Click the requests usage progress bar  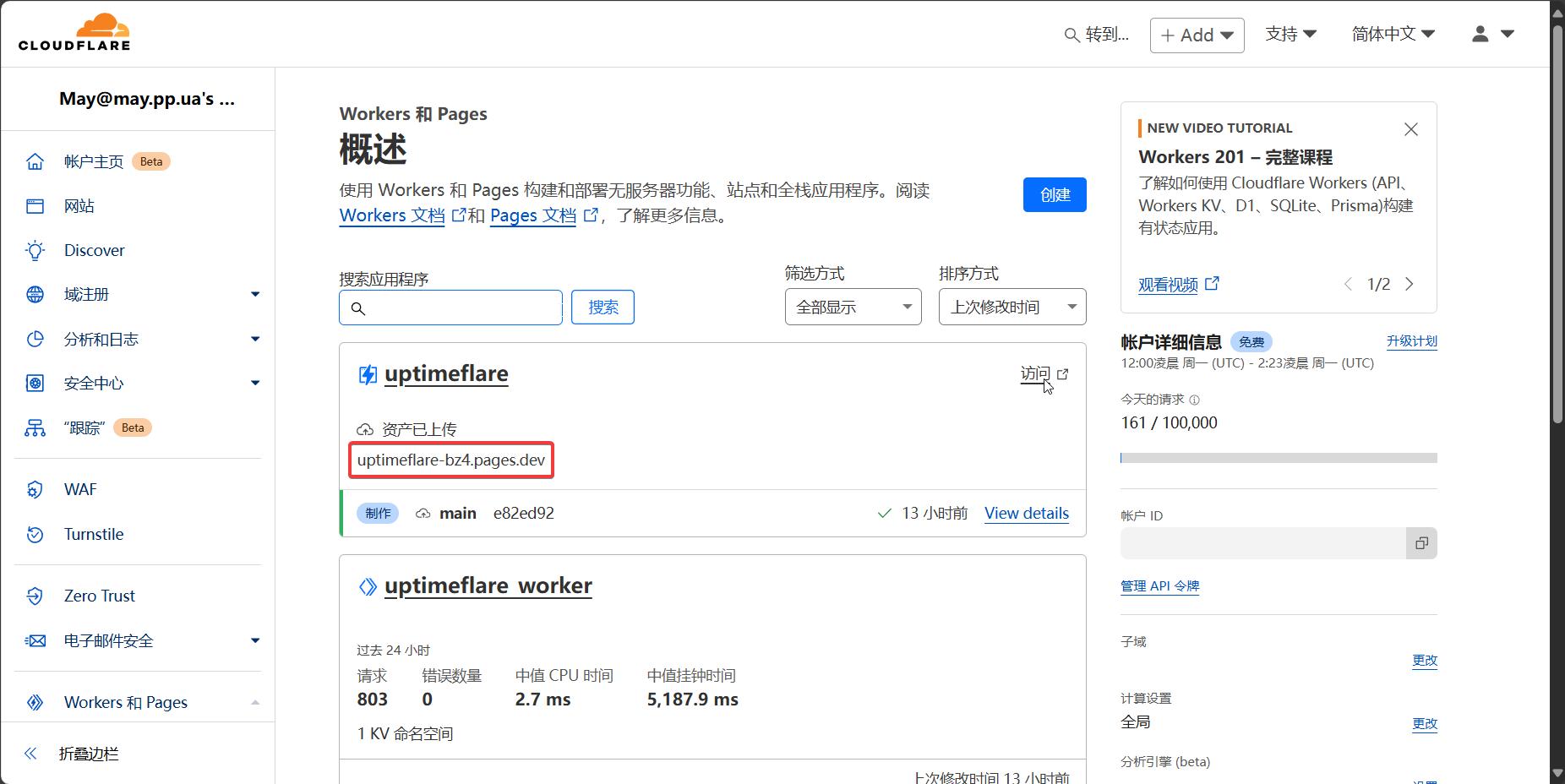coord(1279,458)
